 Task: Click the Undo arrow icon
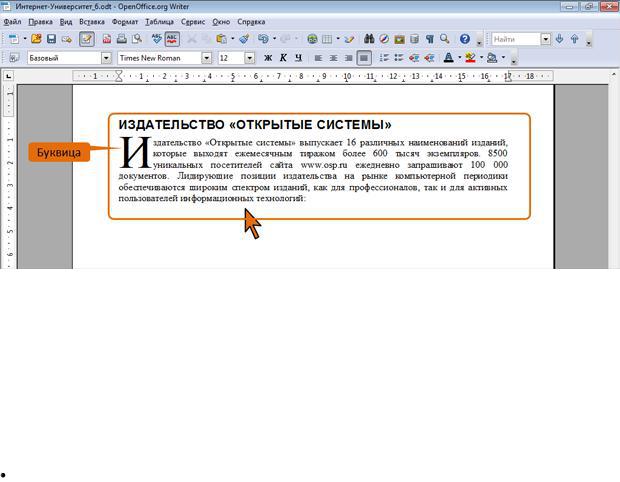point(263,39)
